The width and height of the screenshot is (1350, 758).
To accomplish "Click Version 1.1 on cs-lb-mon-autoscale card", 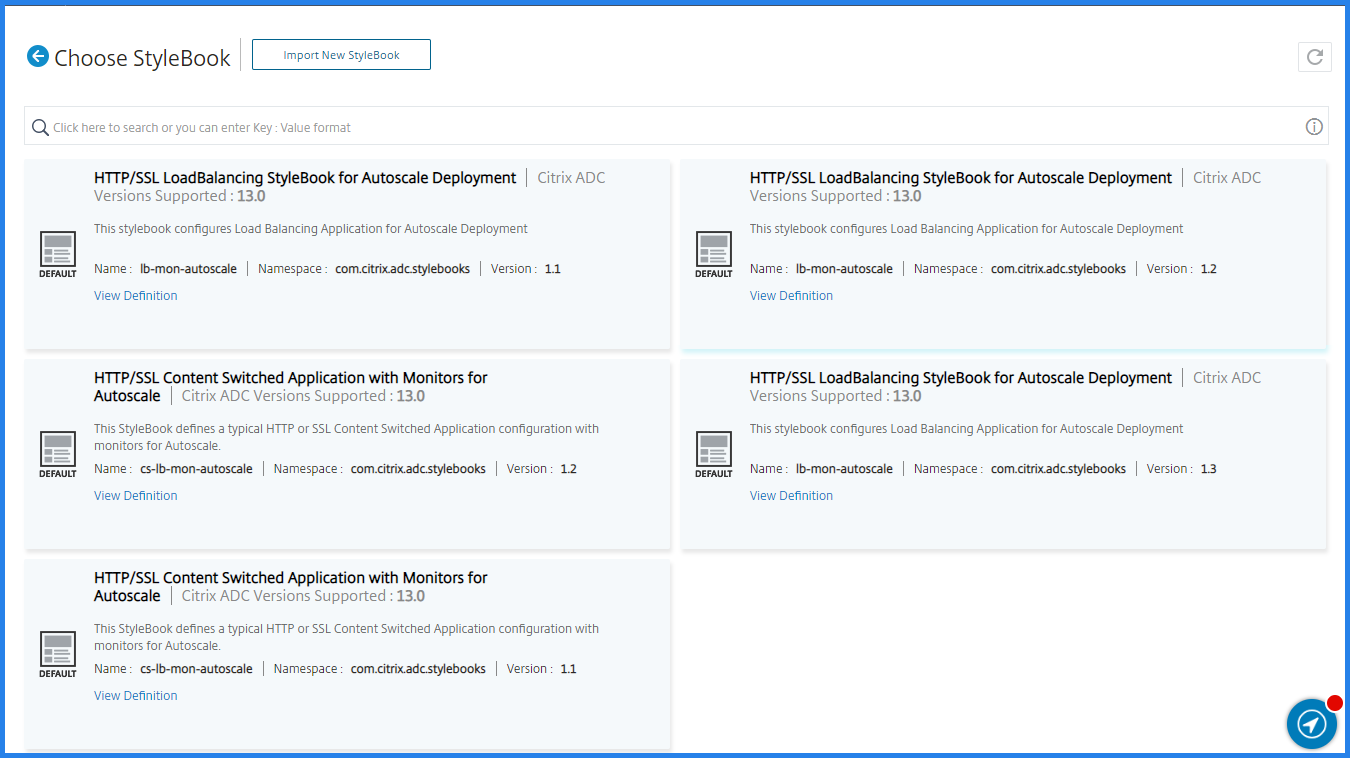I will coord(568,669).
